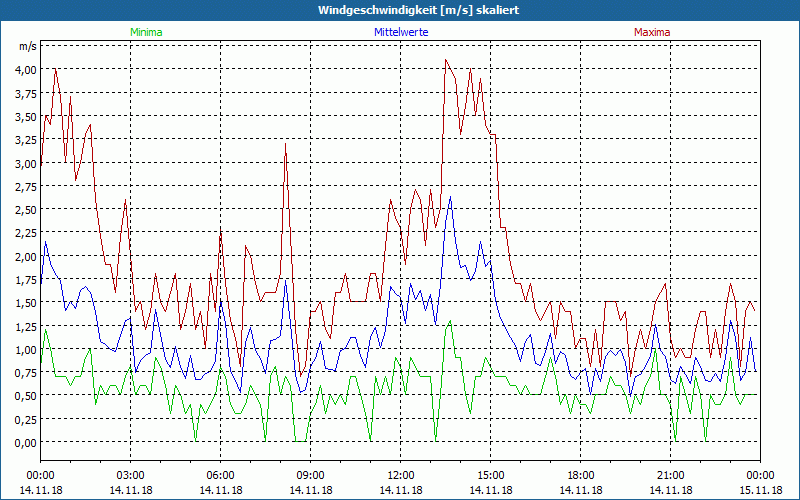Select the 21:00 time axis label
800x500 pixels.
coord(670,475)
